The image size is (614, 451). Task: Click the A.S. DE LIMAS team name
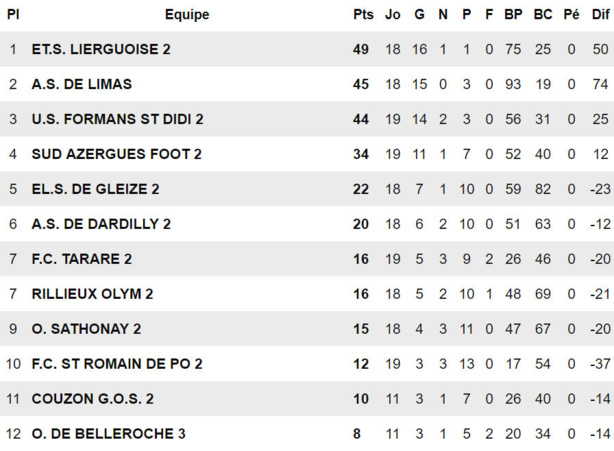pyautogui.click(x=81, y=84)
